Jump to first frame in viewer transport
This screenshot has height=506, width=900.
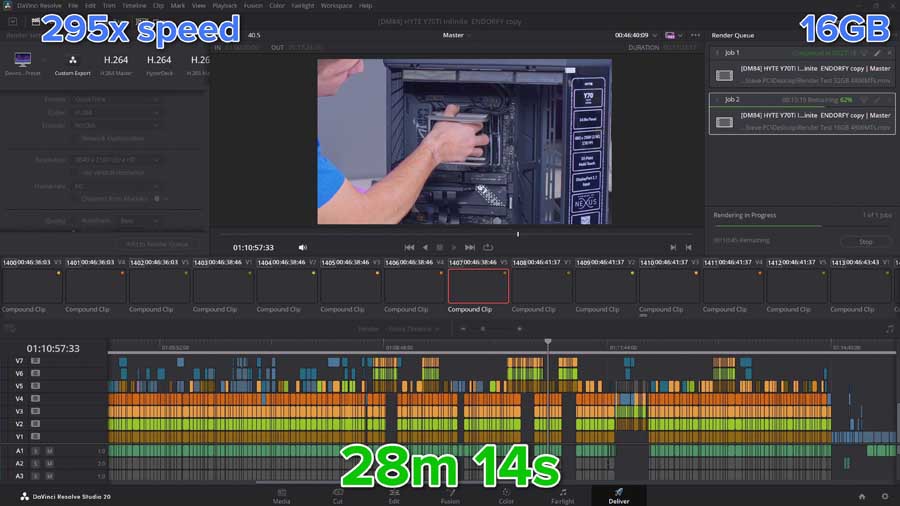coord(409,247)
